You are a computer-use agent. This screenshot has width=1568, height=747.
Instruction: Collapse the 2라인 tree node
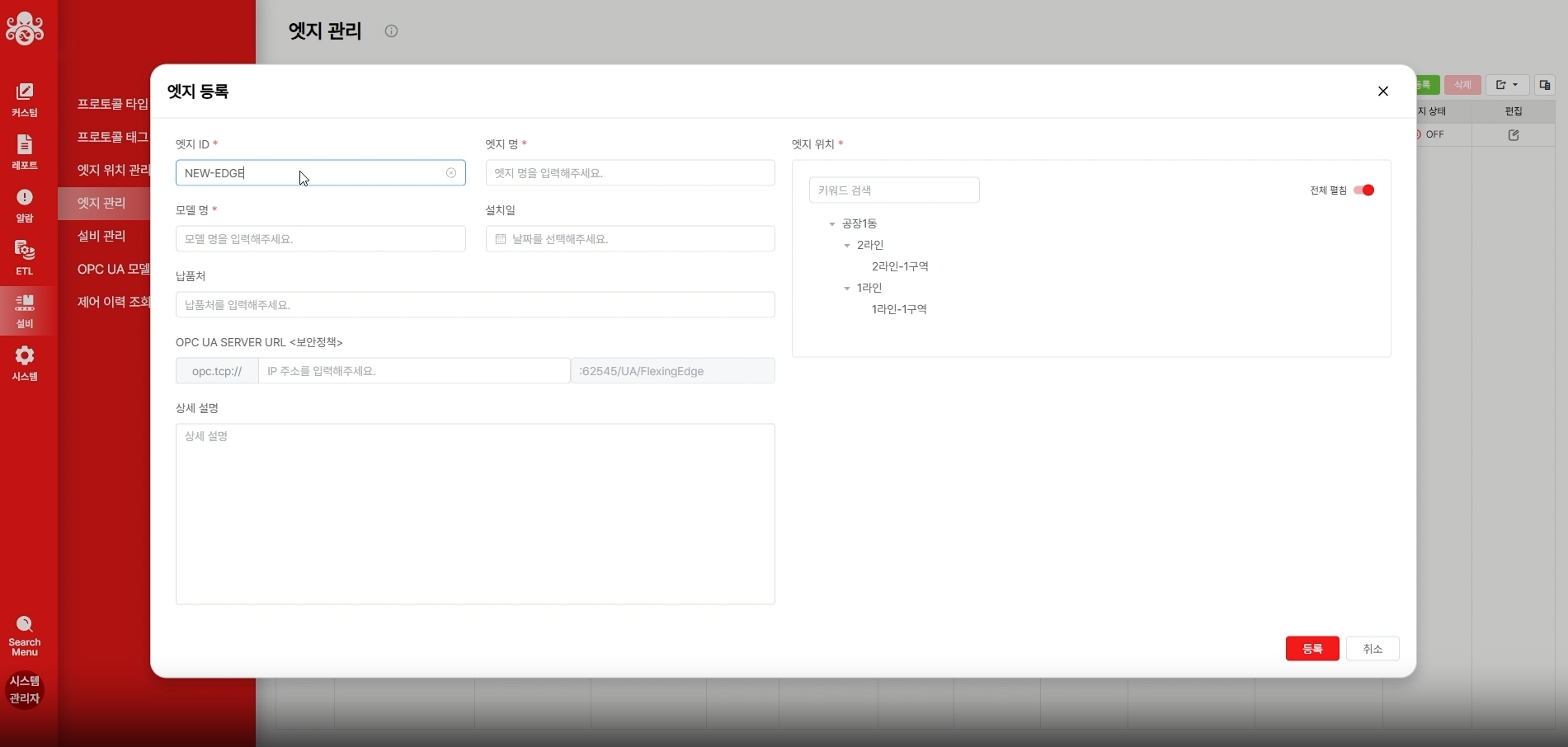(x=847, y=246)
